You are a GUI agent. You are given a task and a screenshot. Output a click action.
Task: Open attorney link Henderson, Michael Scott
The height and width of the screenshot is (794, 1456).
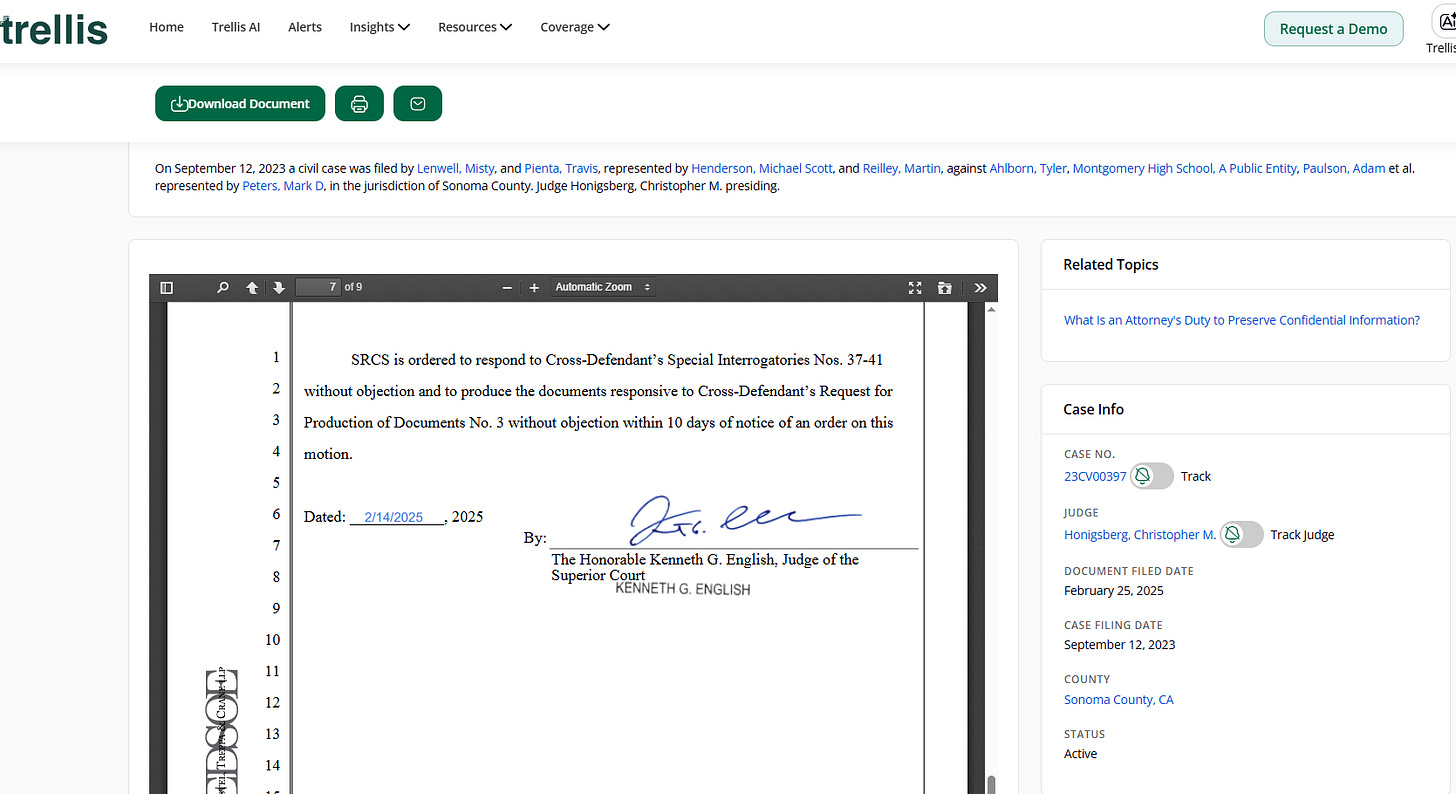click(x=762, y=168)
